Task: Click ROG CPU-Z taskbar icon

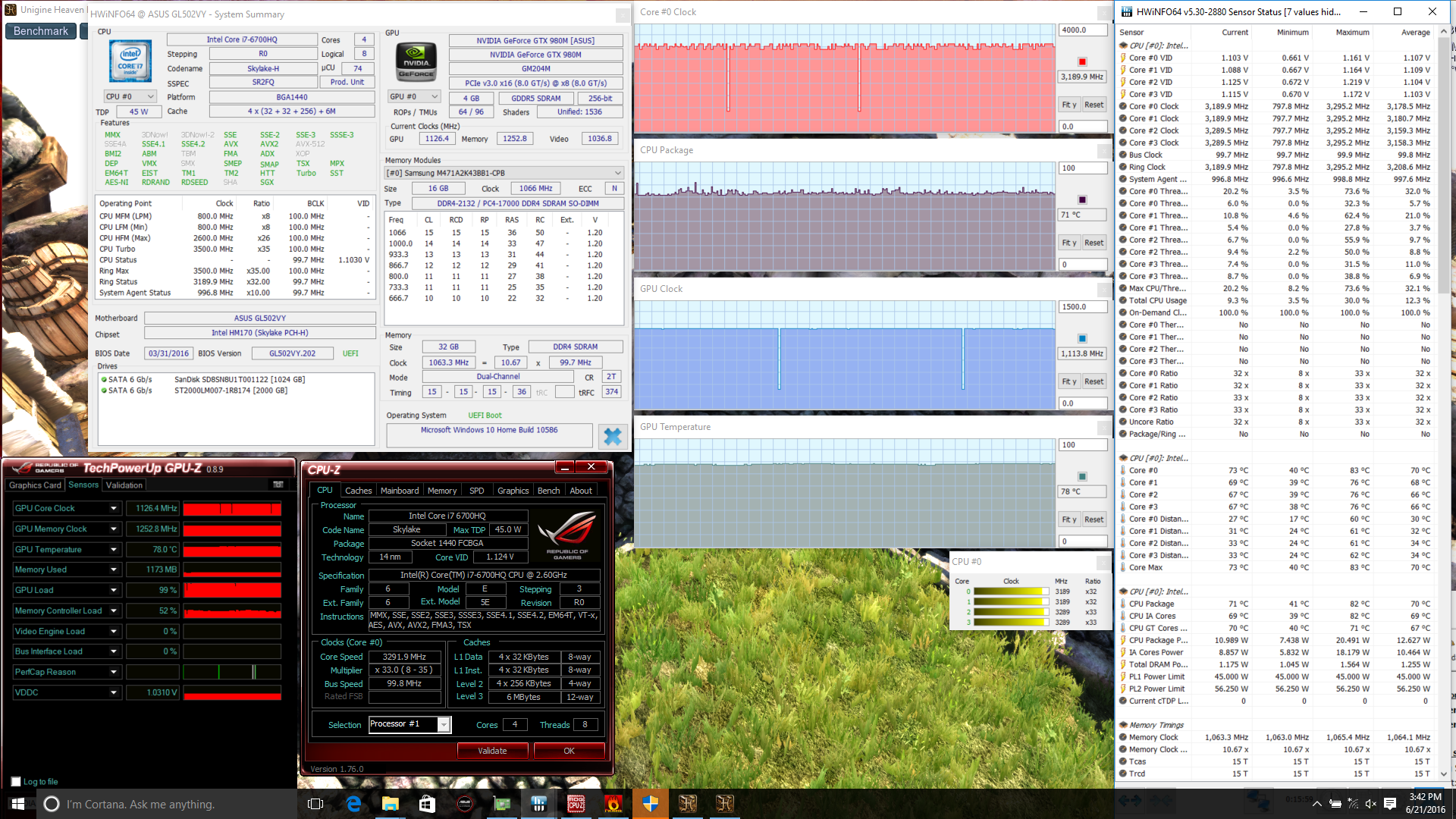Action: tap(576, 804)
